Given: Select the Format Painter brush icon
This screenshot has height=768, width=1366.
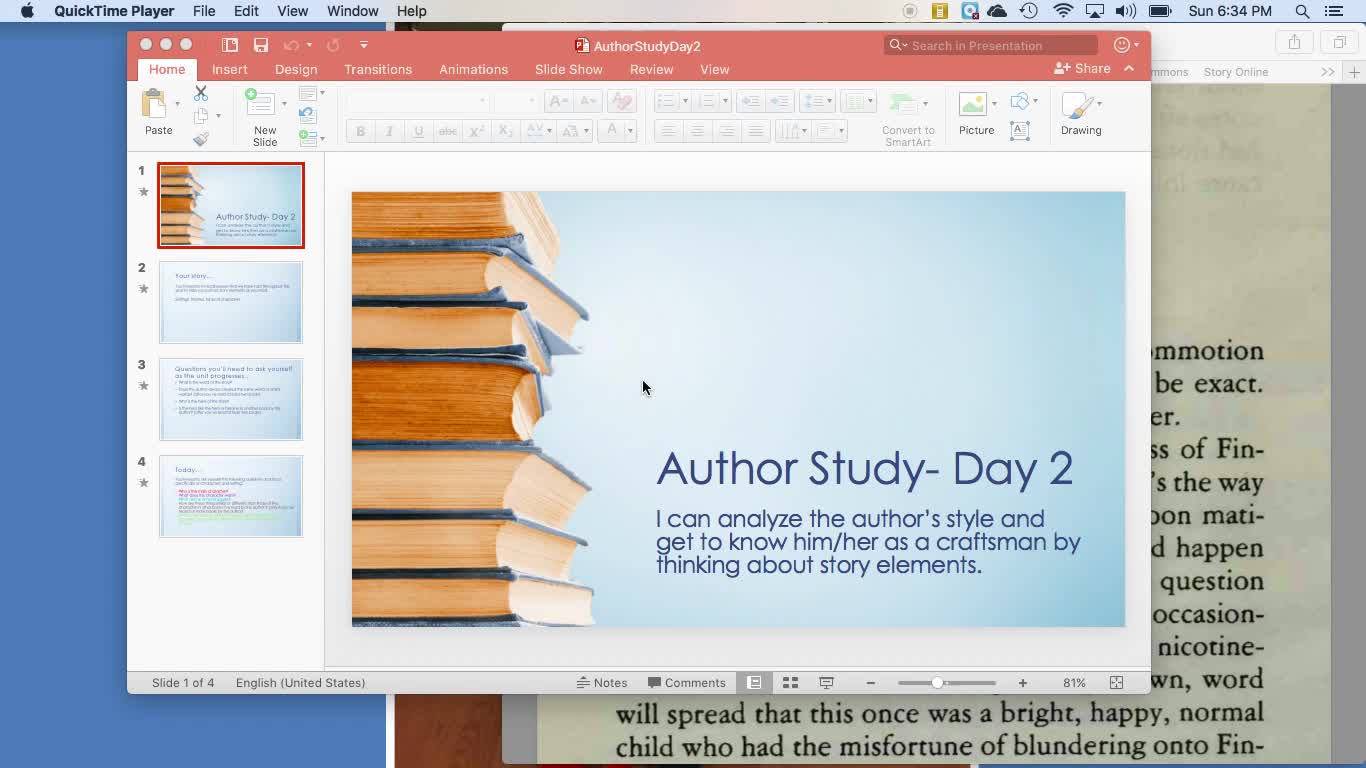Looking at the screenshot, I should point(201,139).
